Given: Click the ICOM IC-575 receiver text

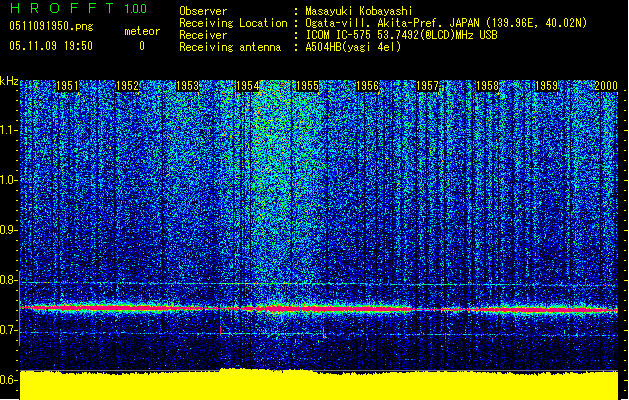Looking at the screenshot, I should 401,35.
